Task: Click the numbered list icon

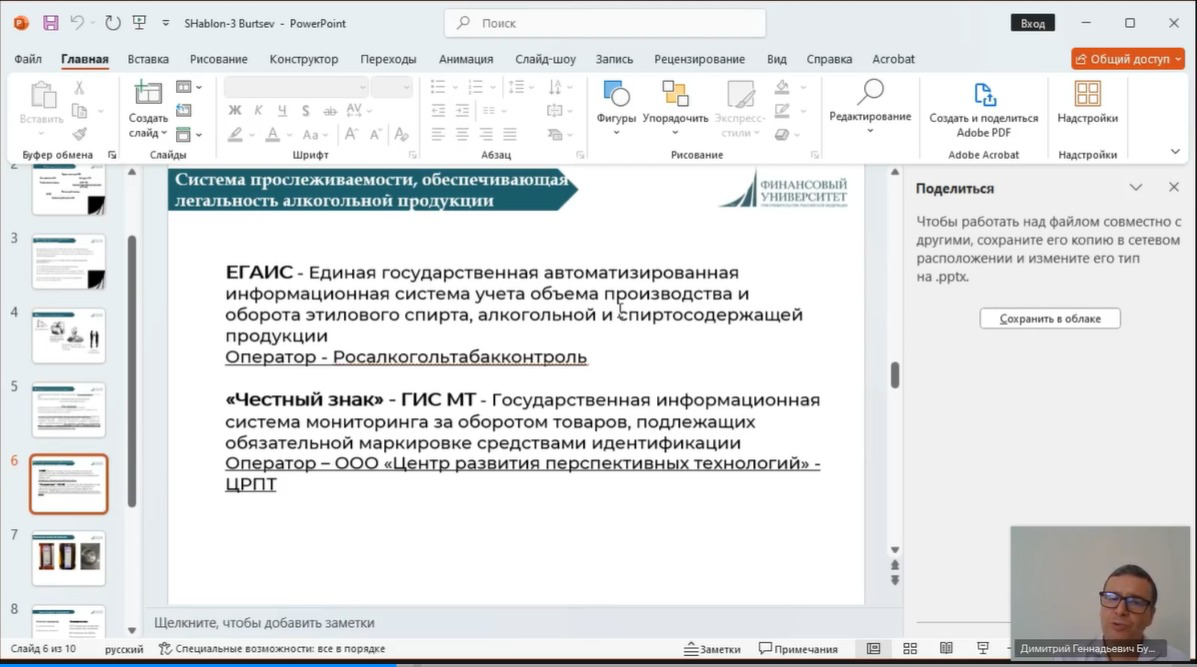Action: coord(475,87)
